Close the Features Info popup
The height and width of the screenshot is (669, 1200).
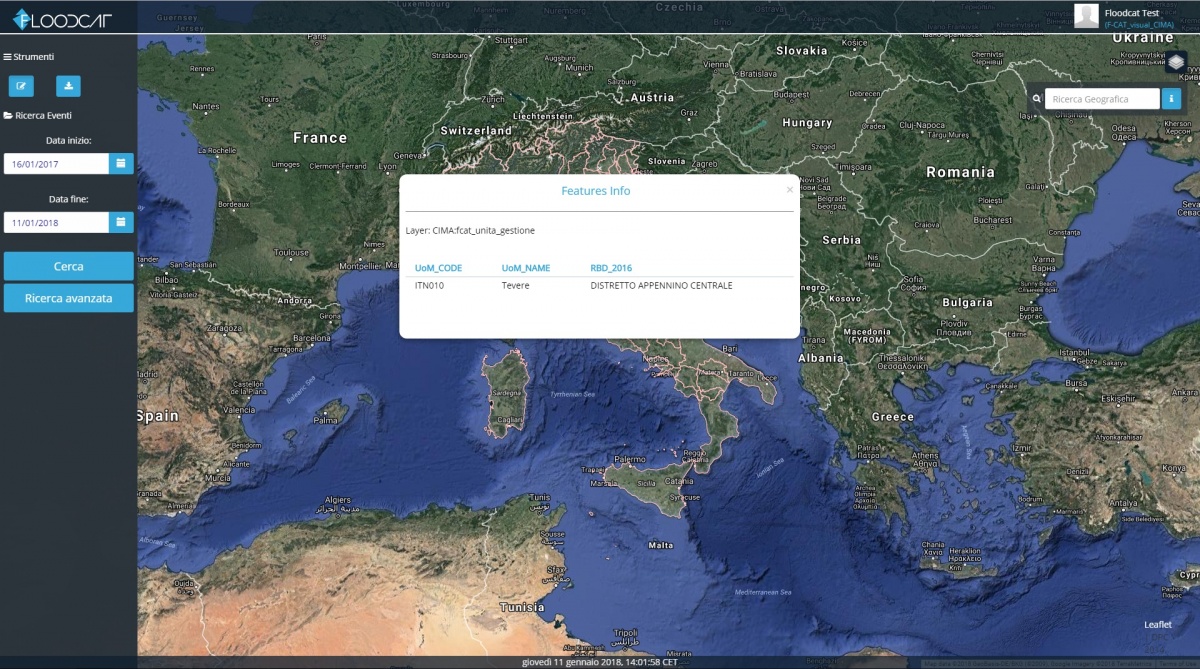(x=789, y=189)
